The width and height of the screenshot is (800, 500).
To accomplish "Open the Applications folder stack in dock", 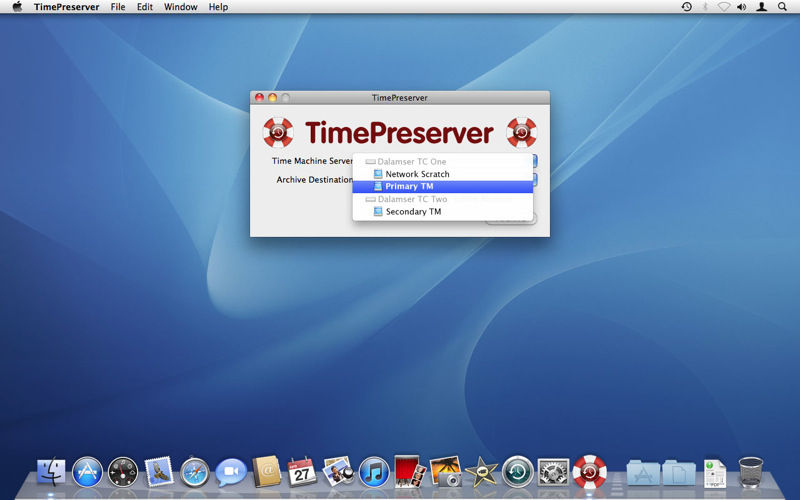I will (x=643, y=472).
